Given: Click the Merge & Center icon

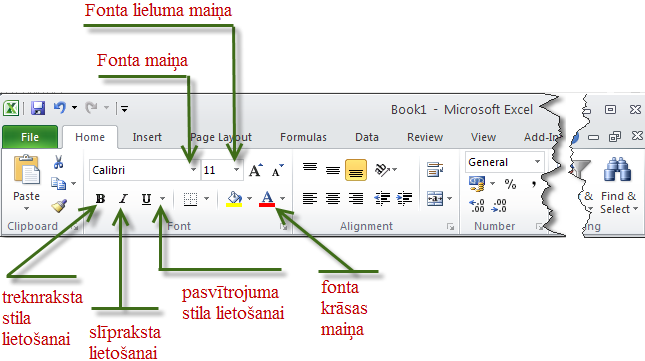Looking at the screenshot, I should [x=435, y=199].
